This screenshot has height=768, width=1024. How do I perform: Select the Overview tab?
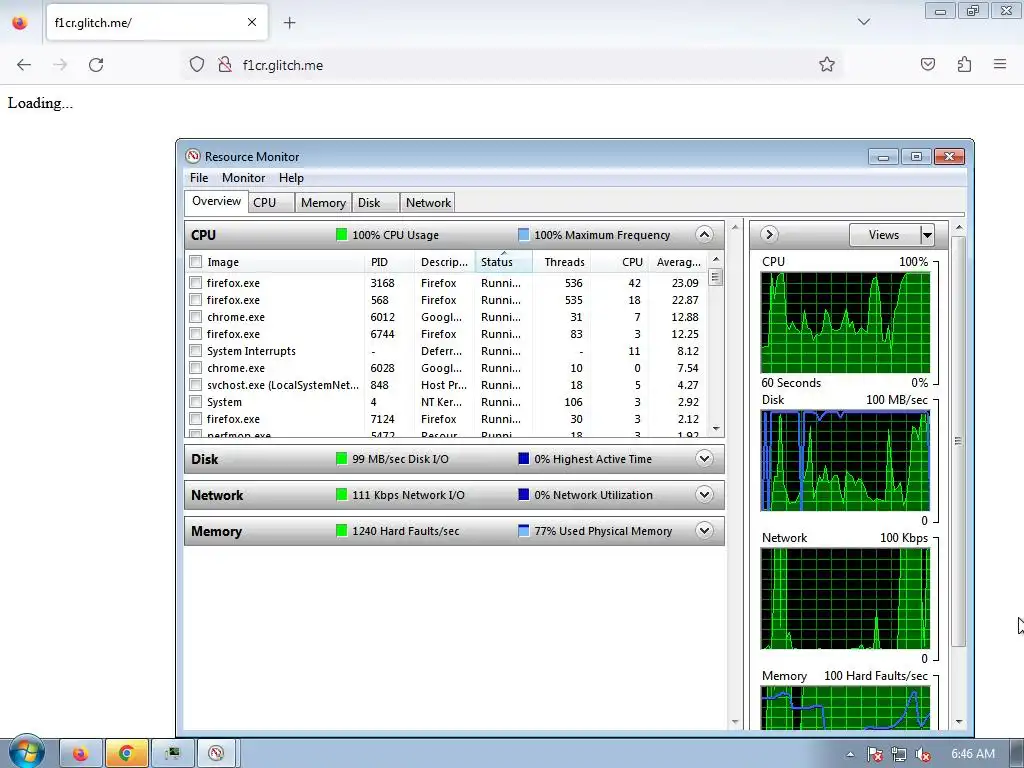[216, 201]
